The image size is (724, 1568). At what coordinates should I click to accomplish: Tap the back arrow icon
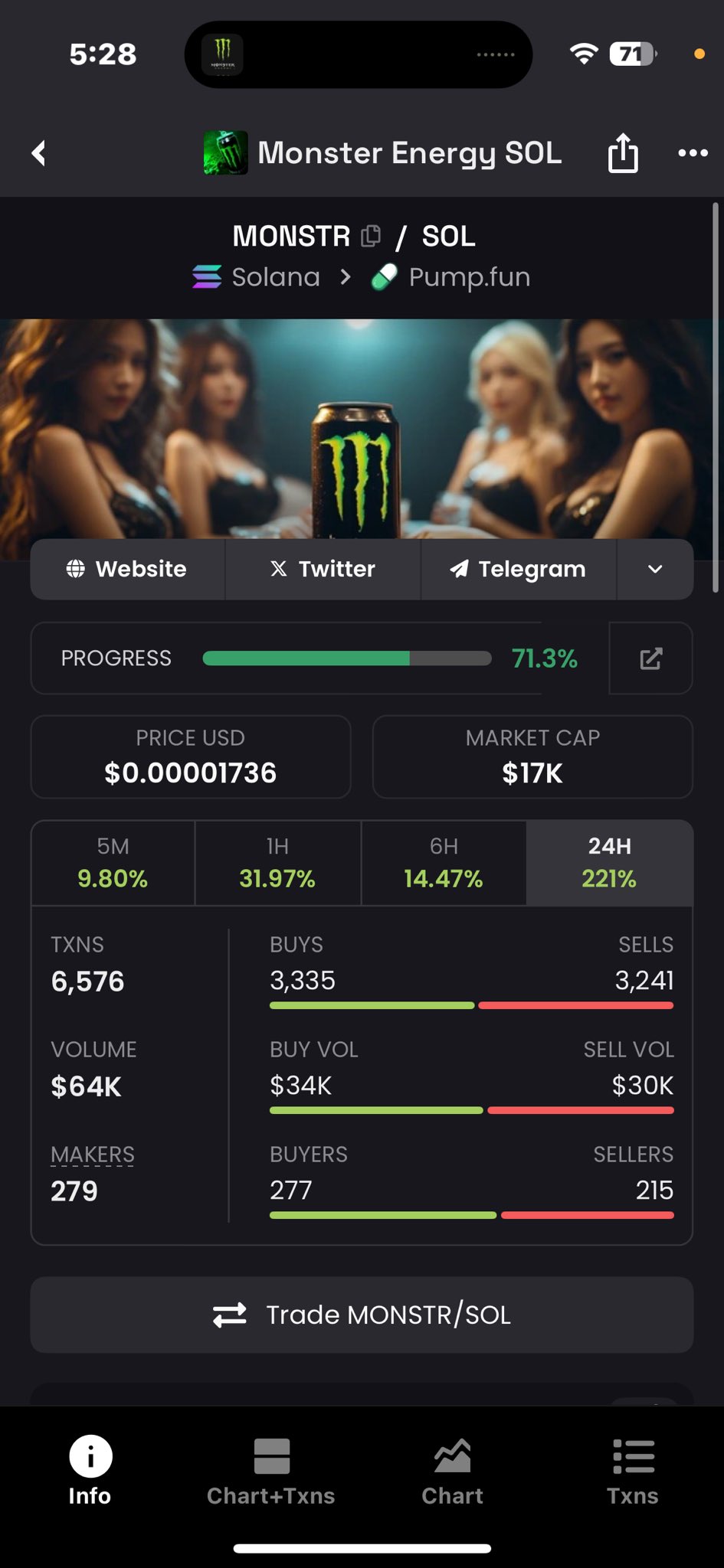(39, 153)
